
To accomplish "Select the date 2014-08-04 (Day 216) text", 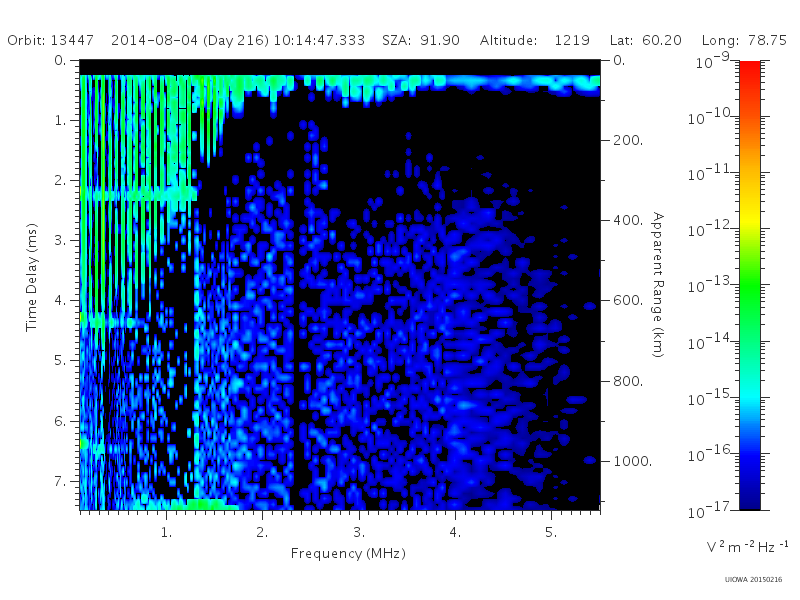I will [x=190, y=40].
